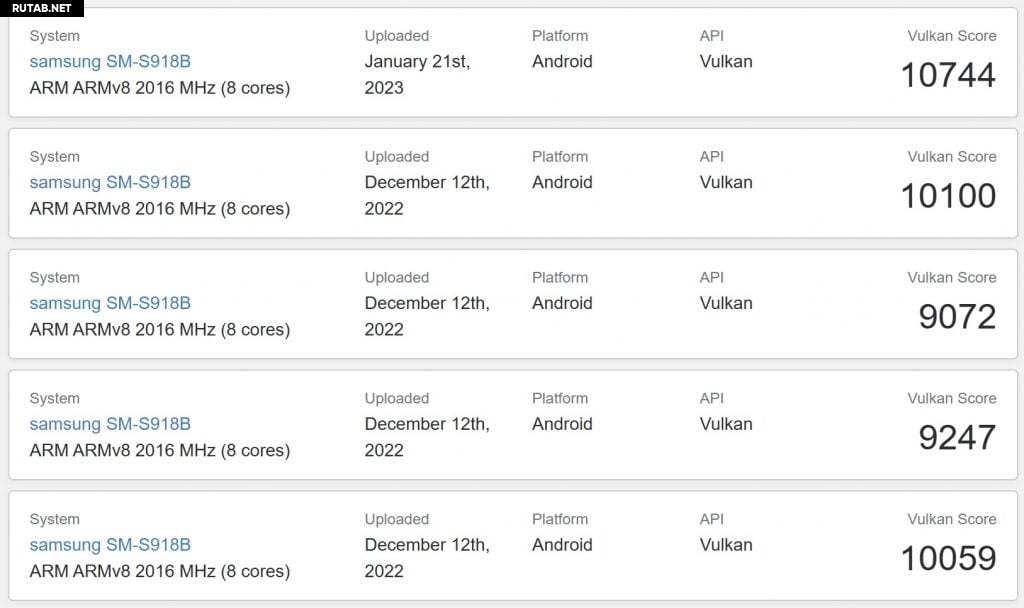Image resolution: width=1024 pixels, height=608 pixels.
Task: Click the RUTAB.NET watermark label
Action: 42,8
